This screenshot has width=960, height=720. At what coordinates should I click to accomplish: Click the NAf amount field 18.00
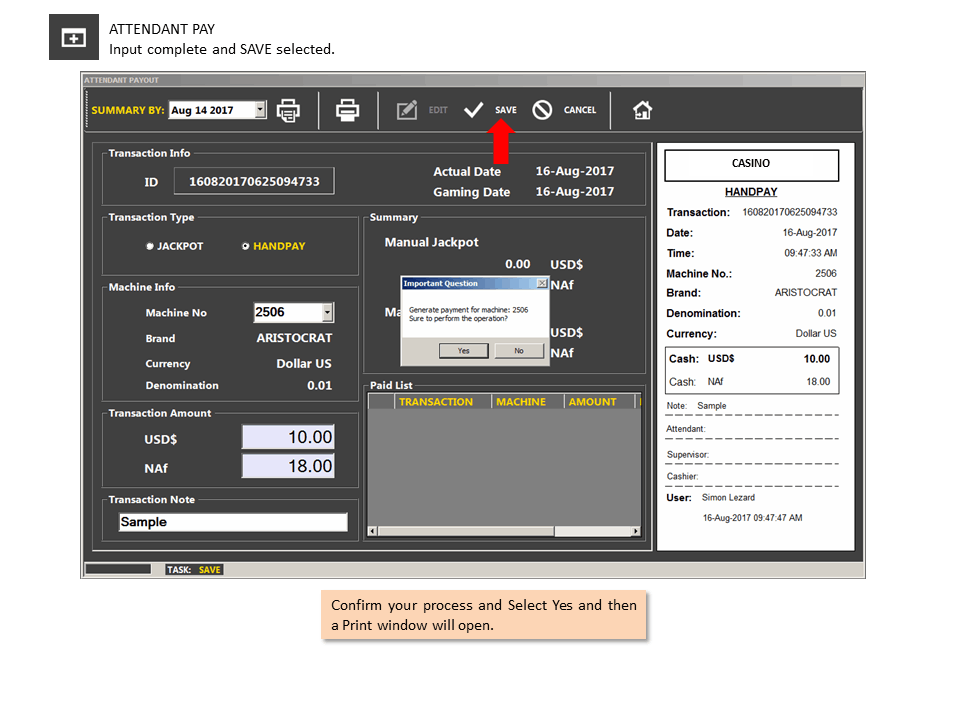pyautogui.click(x=288, y=466)
